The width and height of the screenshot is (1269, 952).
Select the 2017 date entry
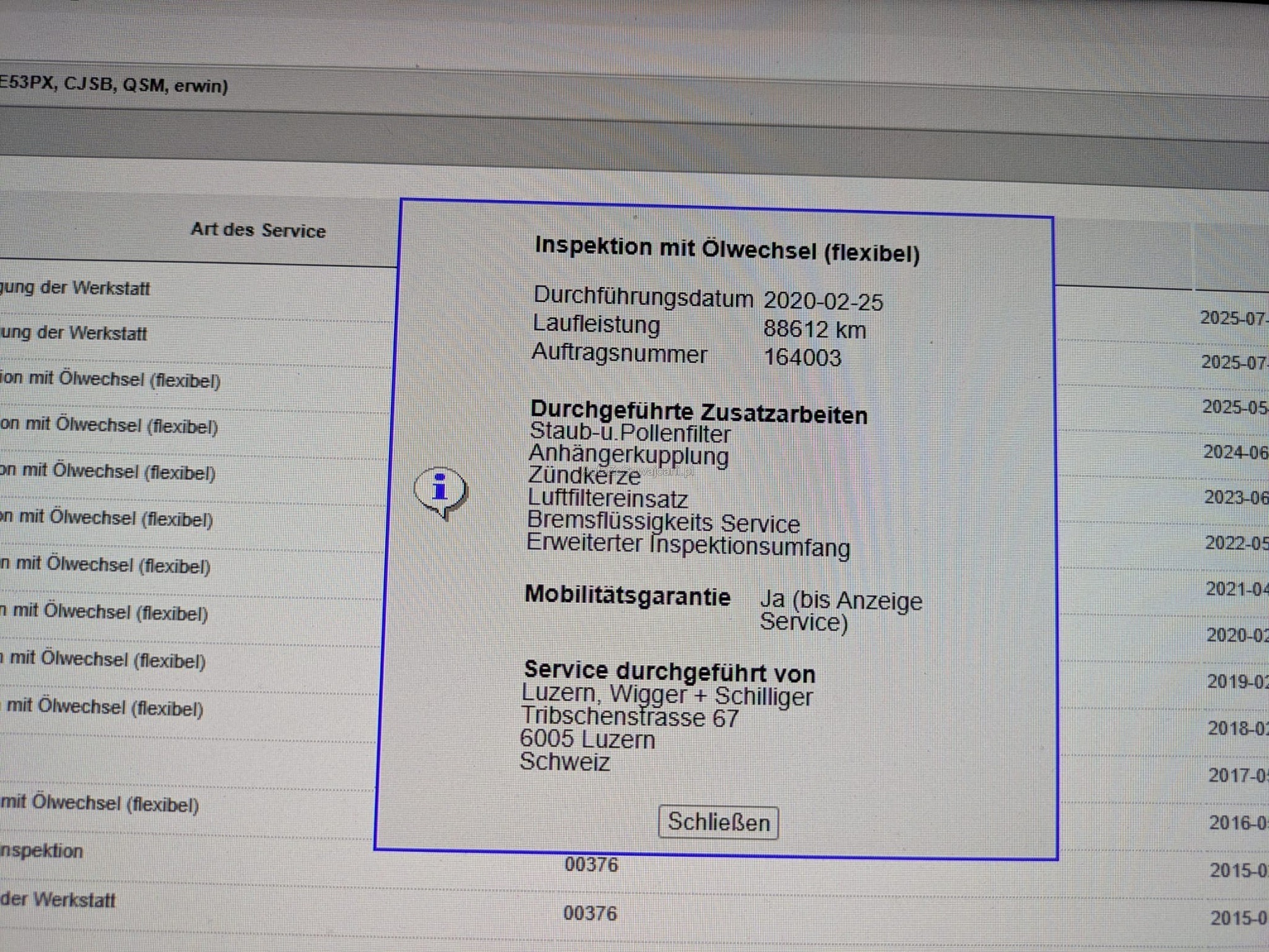pos(1238,775)
